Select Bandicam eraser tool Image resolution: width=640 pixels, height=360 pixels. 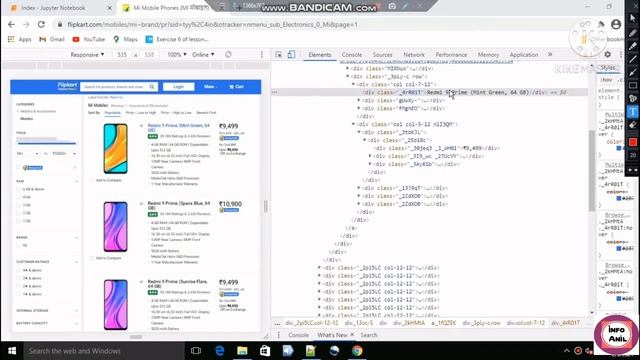[x=633, y=125]
